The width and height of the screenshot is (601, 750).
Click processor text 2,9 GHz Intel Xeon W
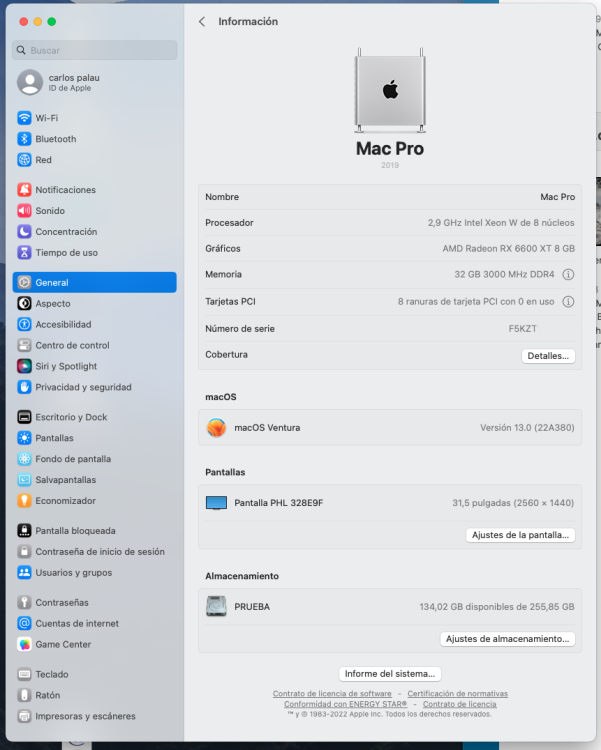point(501,222)
